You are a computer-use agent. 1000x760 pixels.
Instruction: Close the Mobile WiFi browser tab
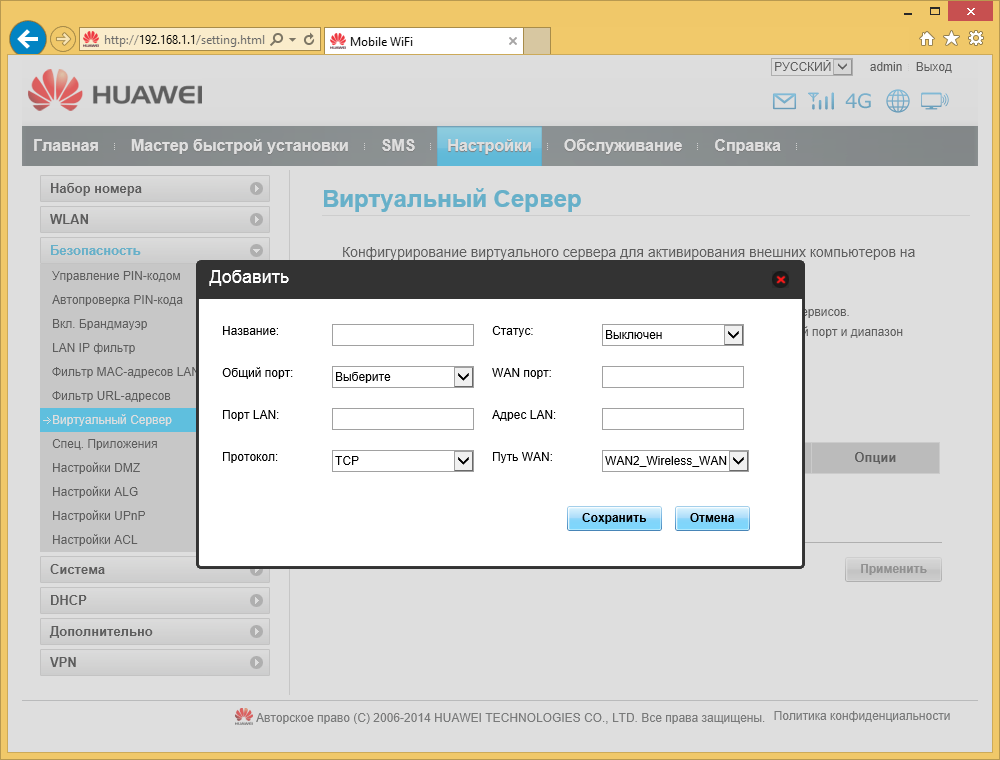click(x=512, y=41)
